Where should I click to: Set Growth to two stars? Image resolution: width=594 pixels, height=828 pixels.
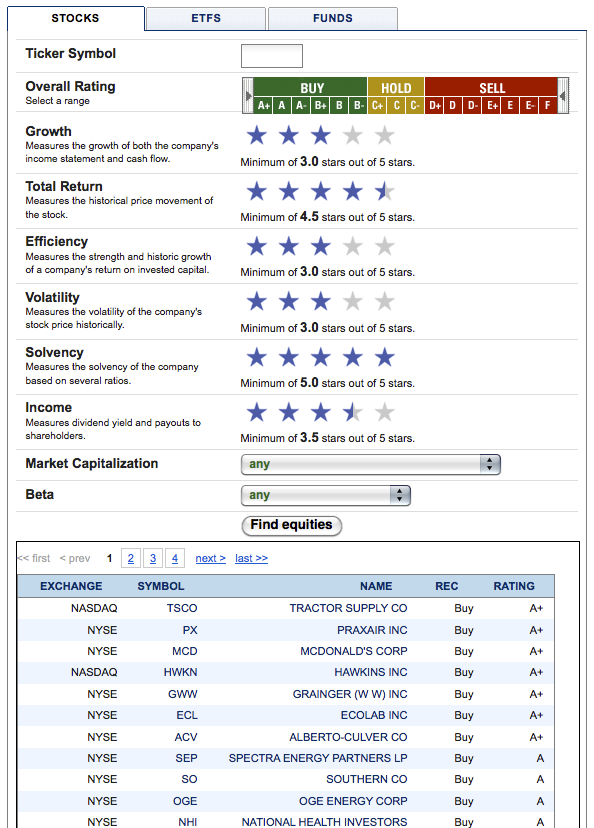click(x=289, y=136)
